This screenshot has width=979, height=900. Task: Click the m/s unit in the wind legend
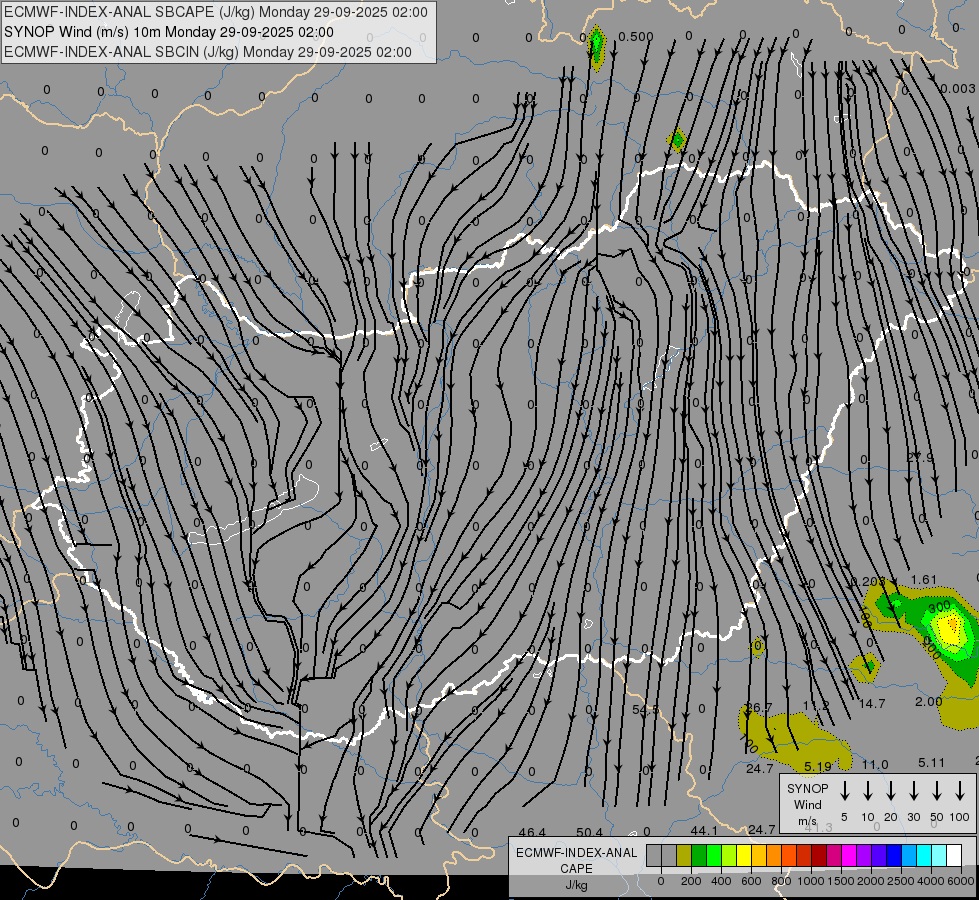807,821
